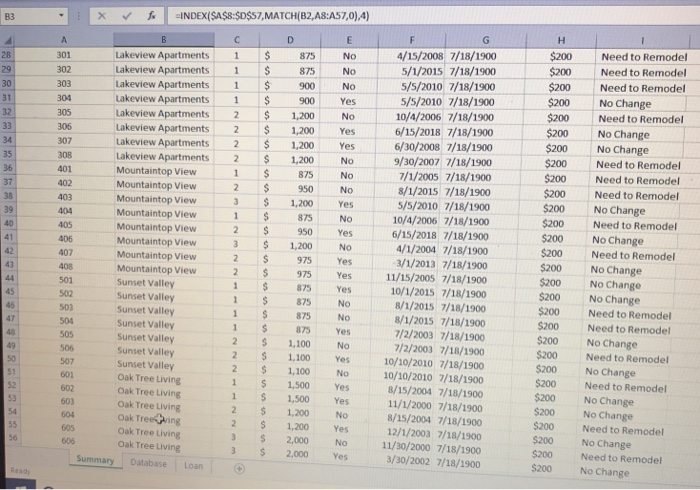Click the date cell 9/30/2007
This screenshot has height=490, width=700.
[x=417, y=162]
